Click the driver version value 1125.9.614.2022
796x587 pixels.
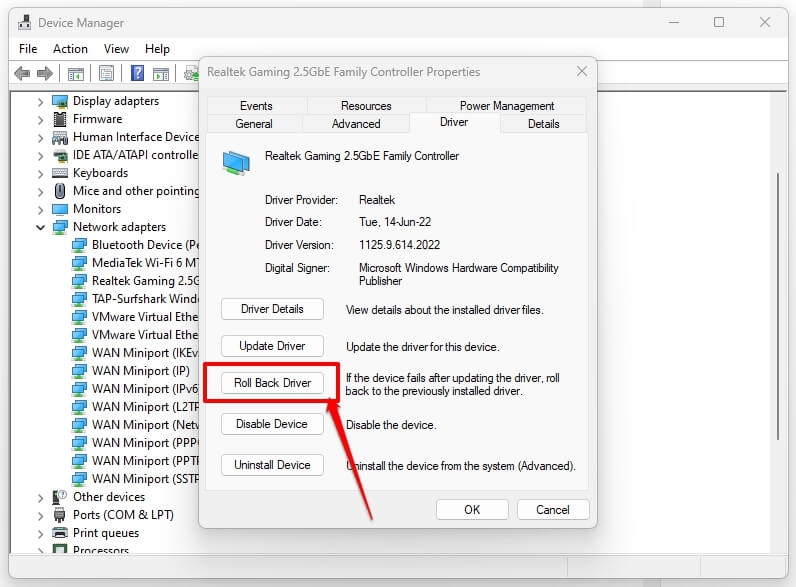click(400, 245)
